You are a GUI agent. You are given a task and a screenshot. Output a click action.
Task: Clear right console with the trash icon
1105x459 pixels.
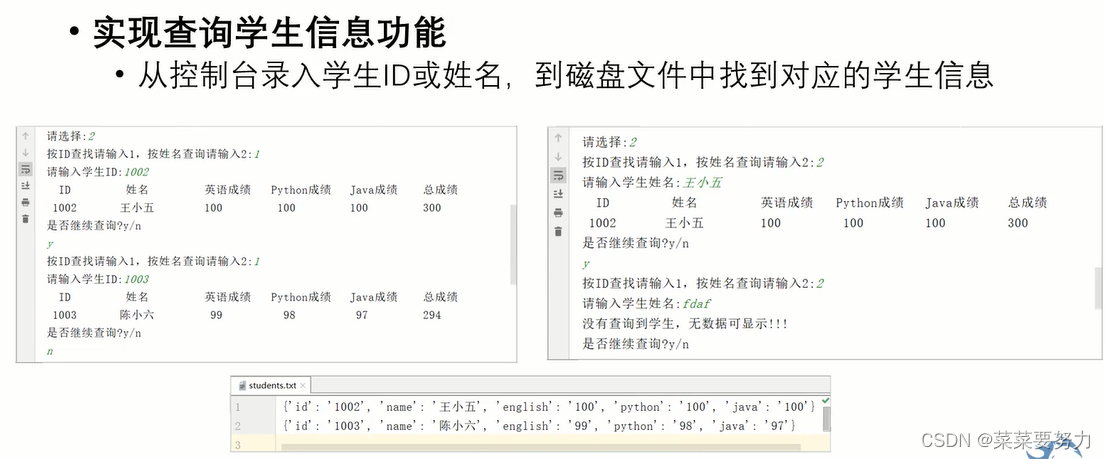pos(558,231)
